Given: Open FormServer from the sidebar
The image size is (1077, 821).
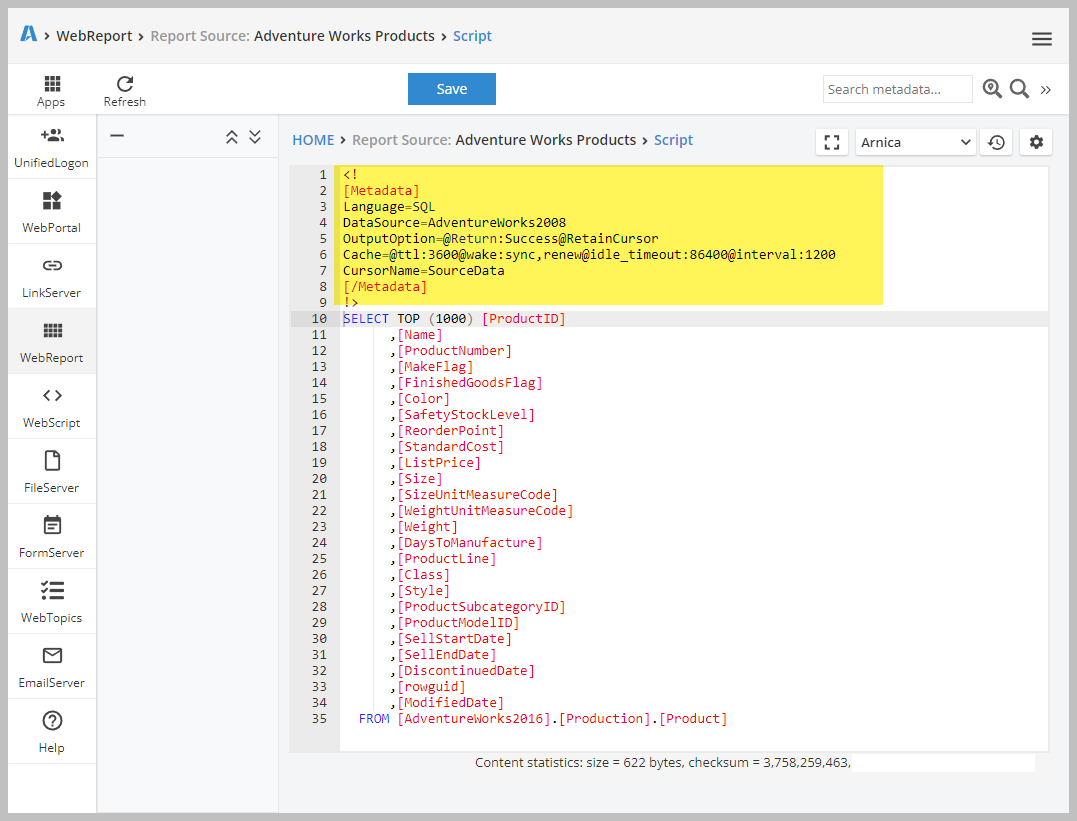Looking at the screenshot, I should [x=51, y=535].
